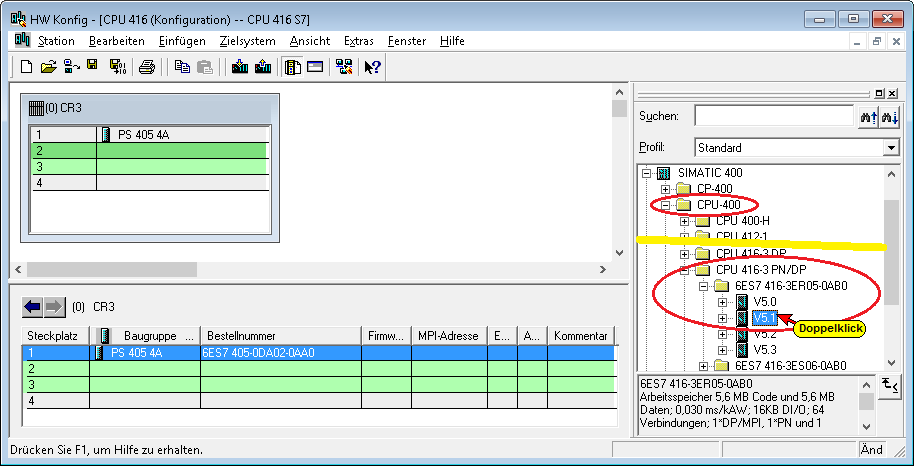This screenshot has height=466, width=914.
Task: Expand the CPU 400-H folder
Action: pos(684,222)
